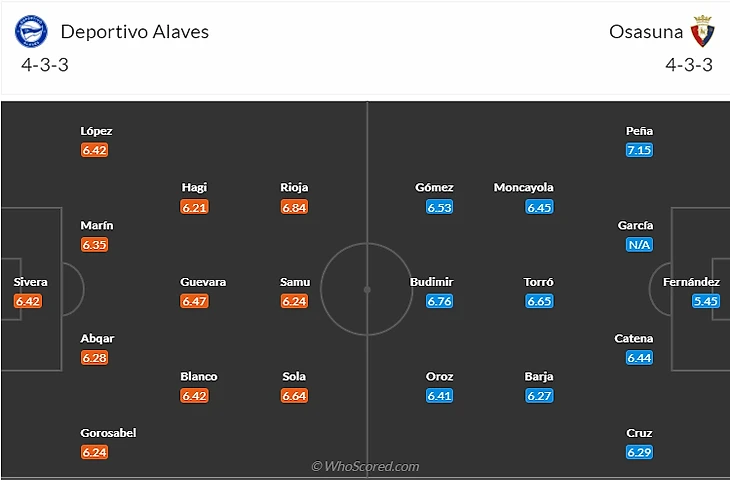
Task: Select goalkeeper Sivera's 6.42 rating badge
Action: click(x=29, y=301)
